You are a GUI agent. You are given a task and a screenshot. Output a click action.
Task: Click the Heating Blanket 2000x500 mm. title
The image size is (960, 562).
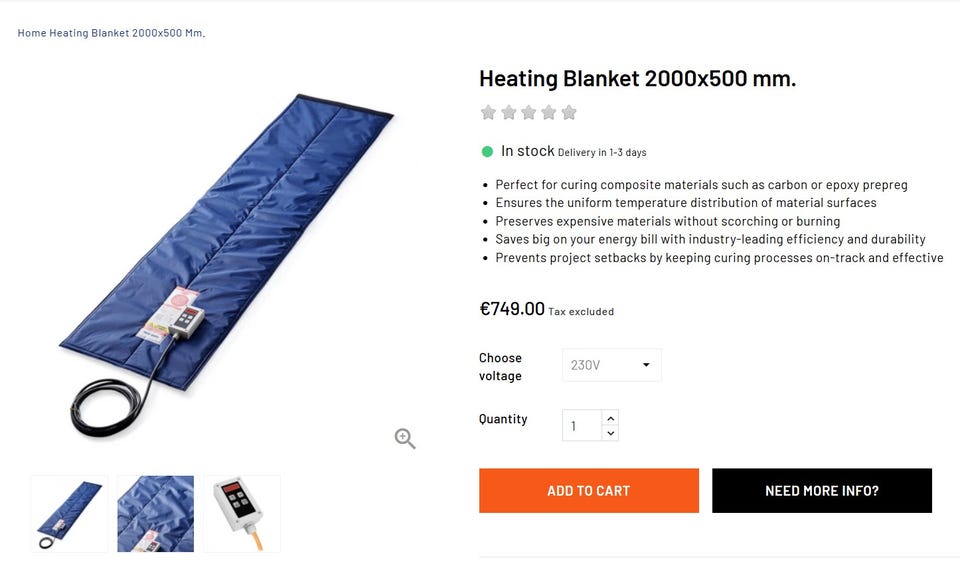point(637,78)
